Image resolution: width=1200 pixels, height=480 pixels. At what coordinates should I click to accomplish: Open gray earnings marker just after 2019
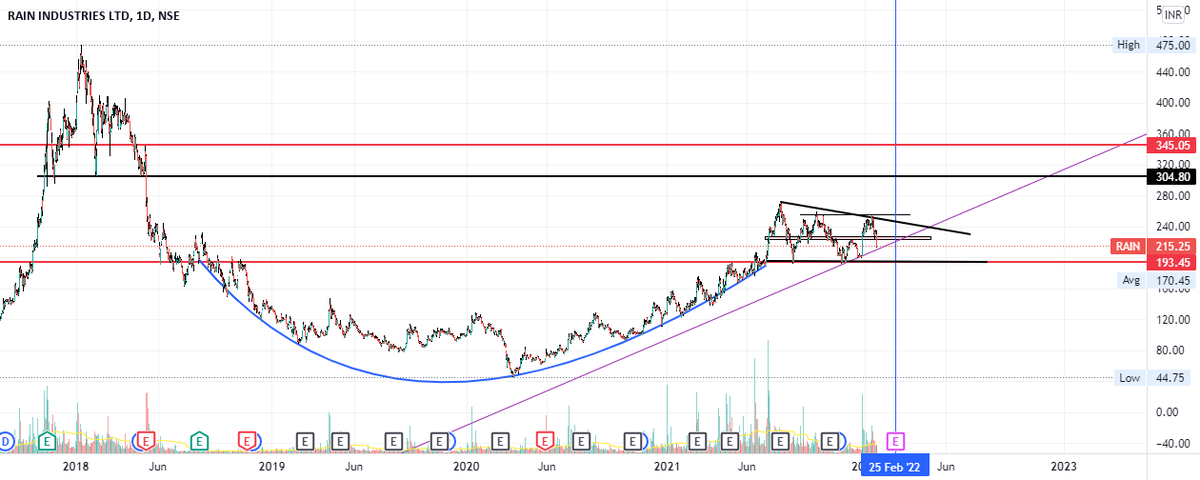tap(305, 441)
